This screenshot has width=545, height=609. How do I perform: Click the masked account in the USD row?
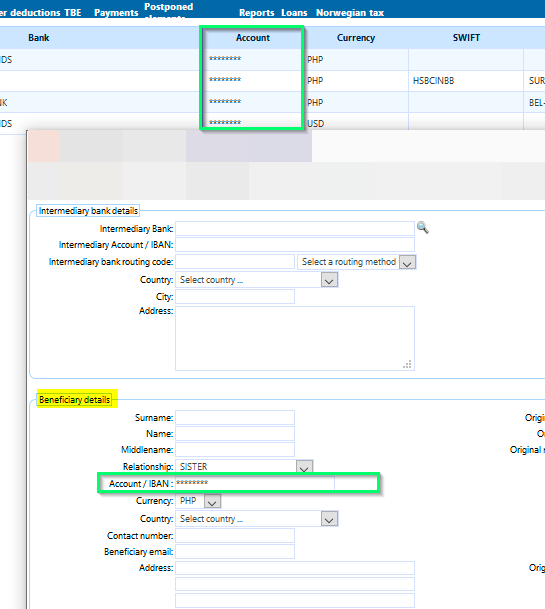tap(225, 123)
